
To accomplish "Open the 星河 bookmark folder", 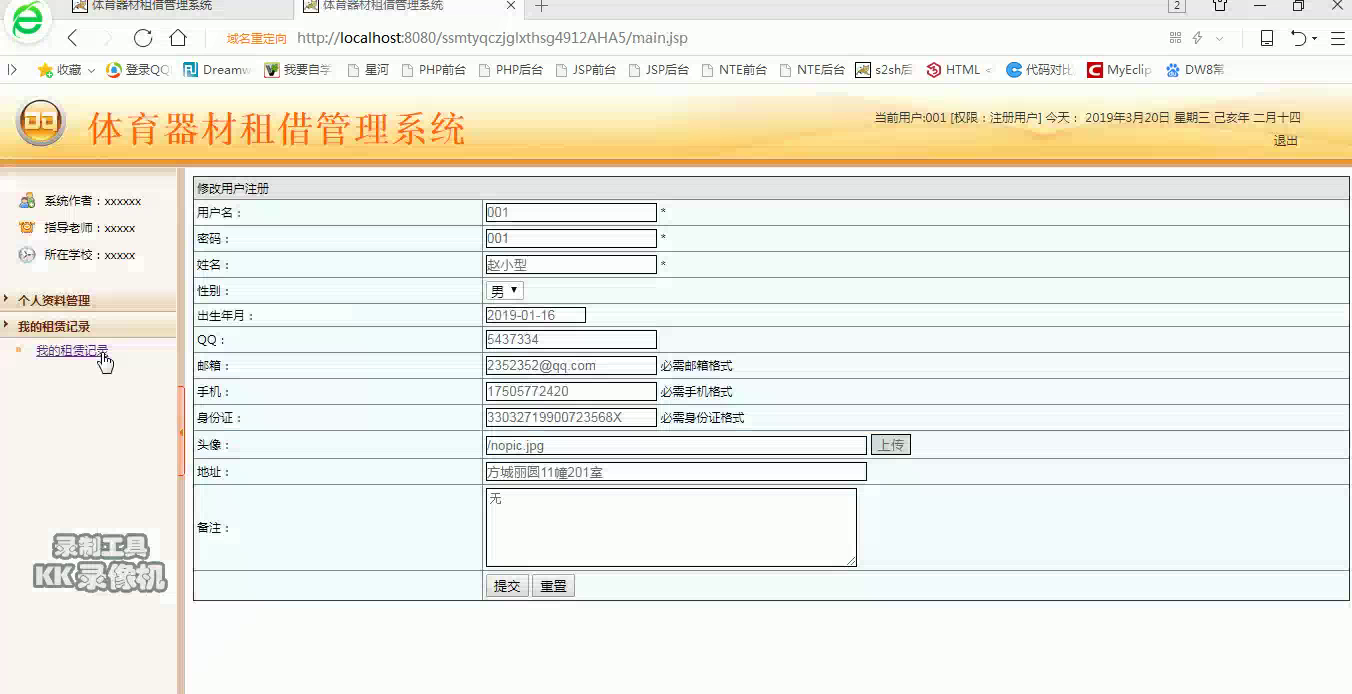I will [368, 70].
